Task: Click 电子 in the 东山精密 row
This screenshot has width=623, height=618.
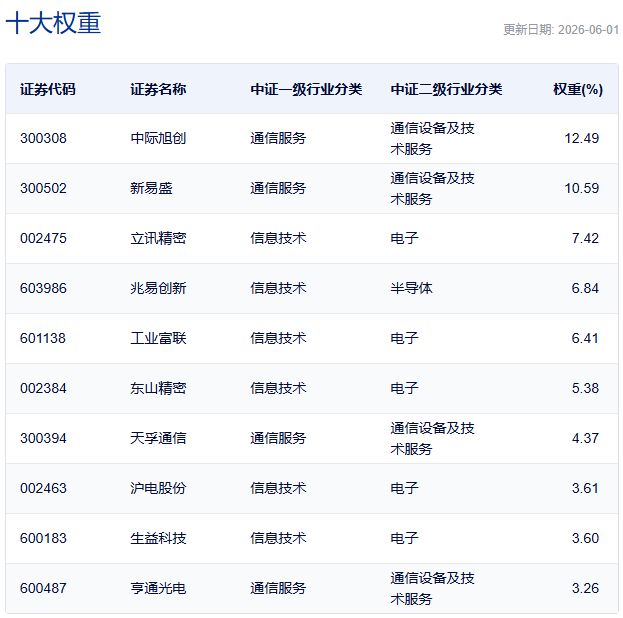Action: (x=404, y=388)
